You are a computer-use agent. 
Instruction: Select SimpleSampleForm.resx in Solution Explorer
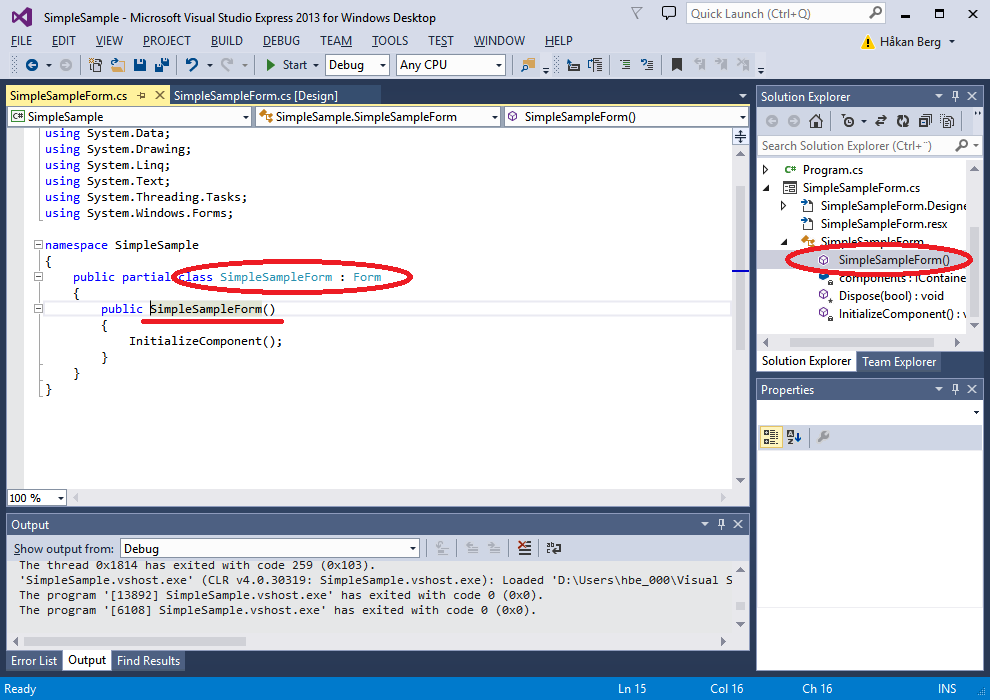click(x=884, y=223)
